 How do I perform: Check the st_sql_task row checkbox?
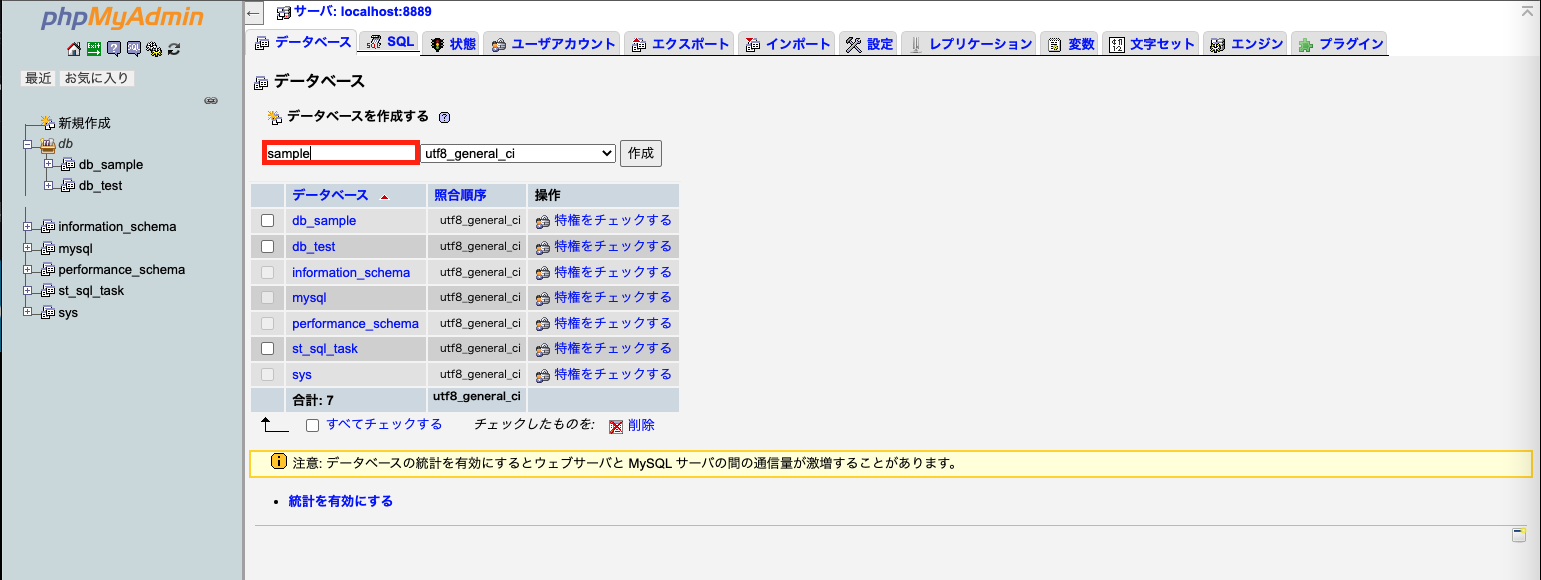pos(266,348)
